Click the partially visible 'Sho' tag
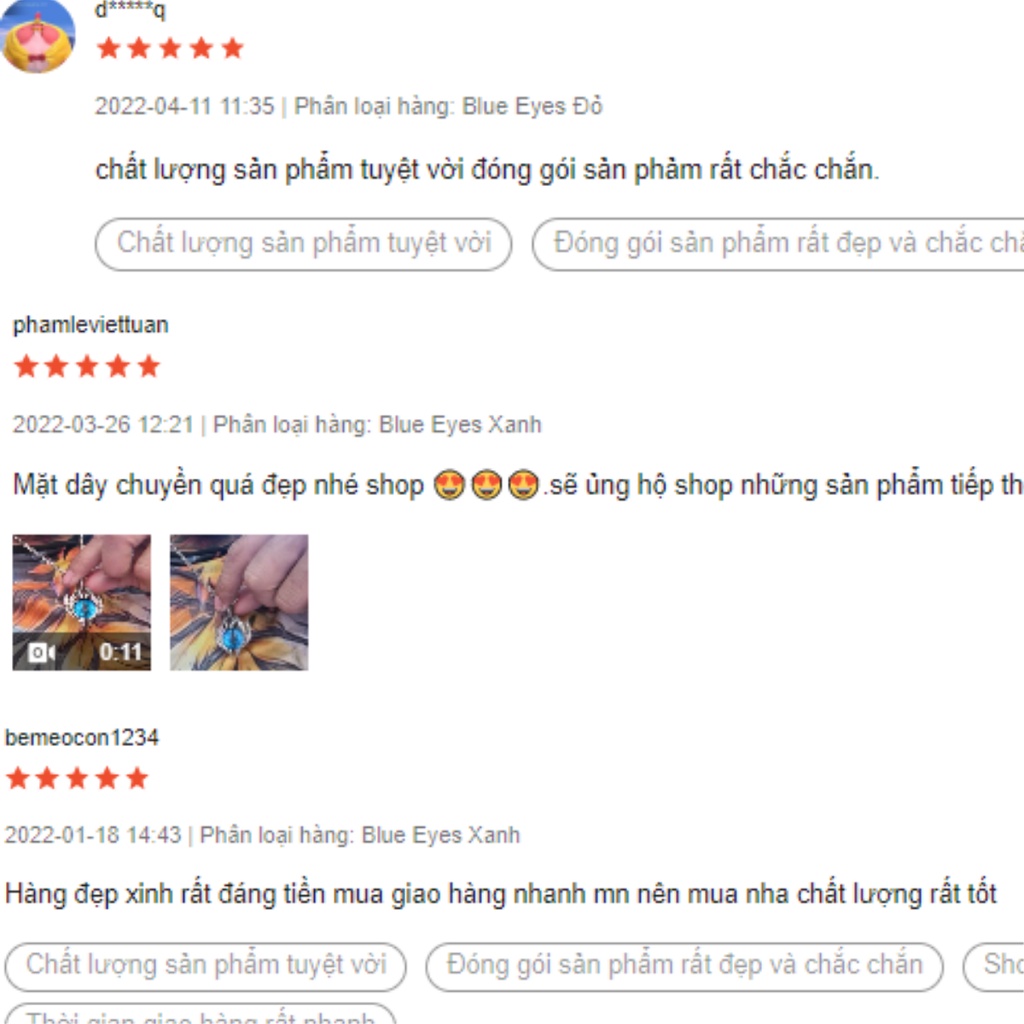This screenshot has width=1024, height=1024. [x=993, y=966]
